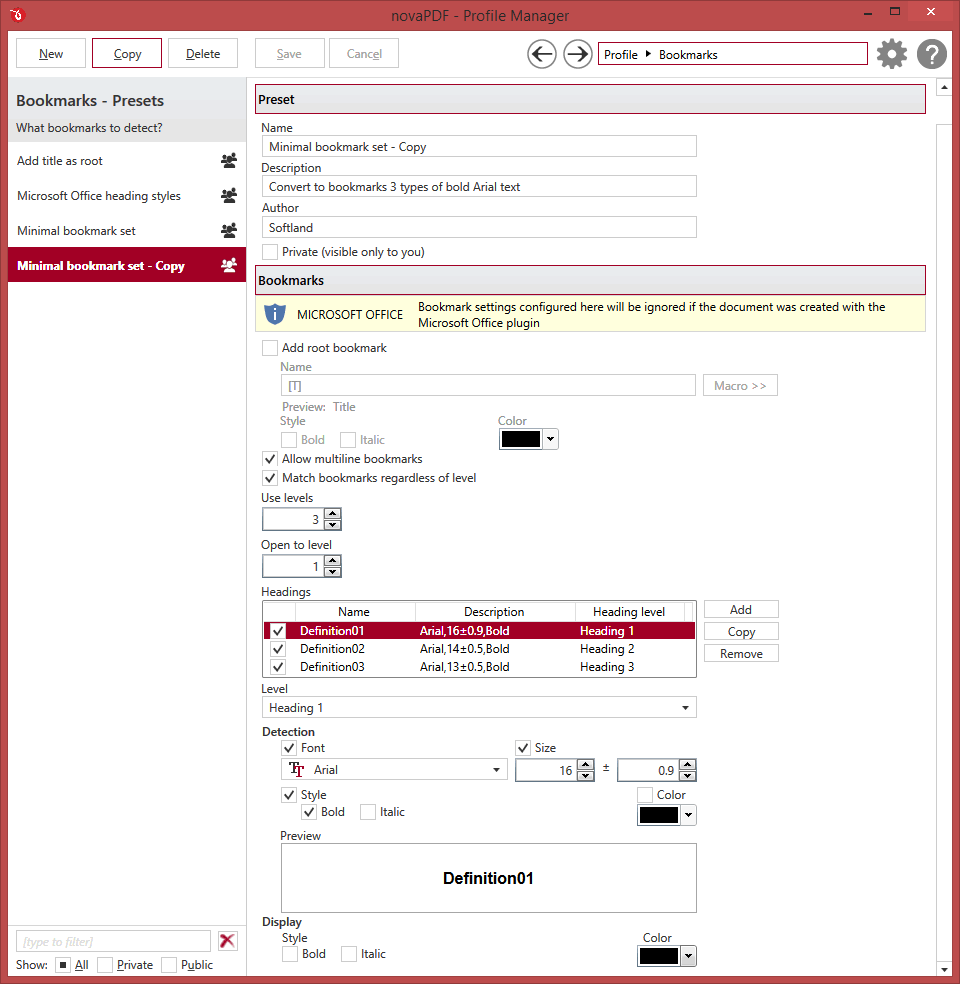Check Bold under Display Style
960x984 pixels.
290,954
